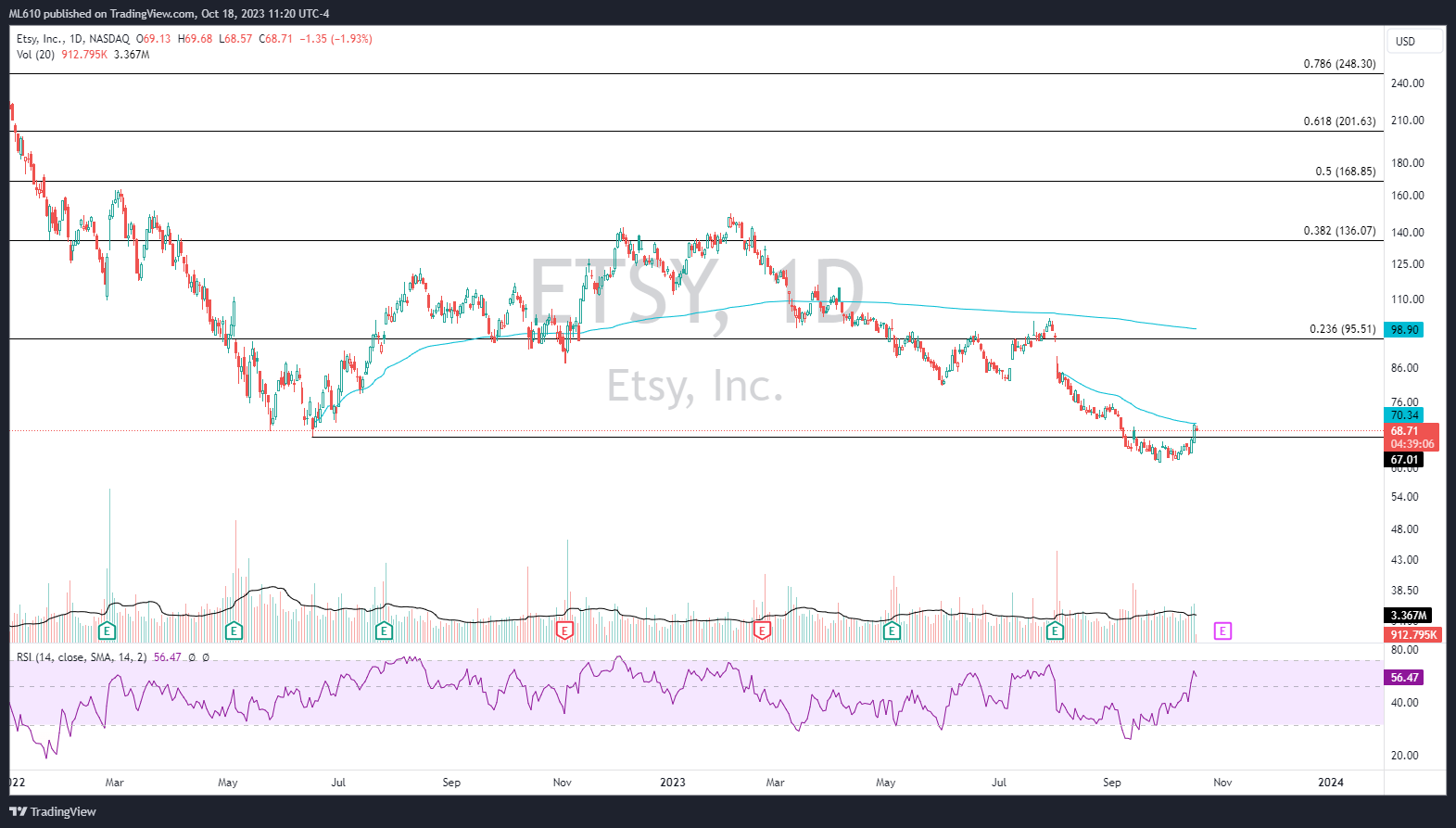Click the 70.34 moving average price tag

1404,415
